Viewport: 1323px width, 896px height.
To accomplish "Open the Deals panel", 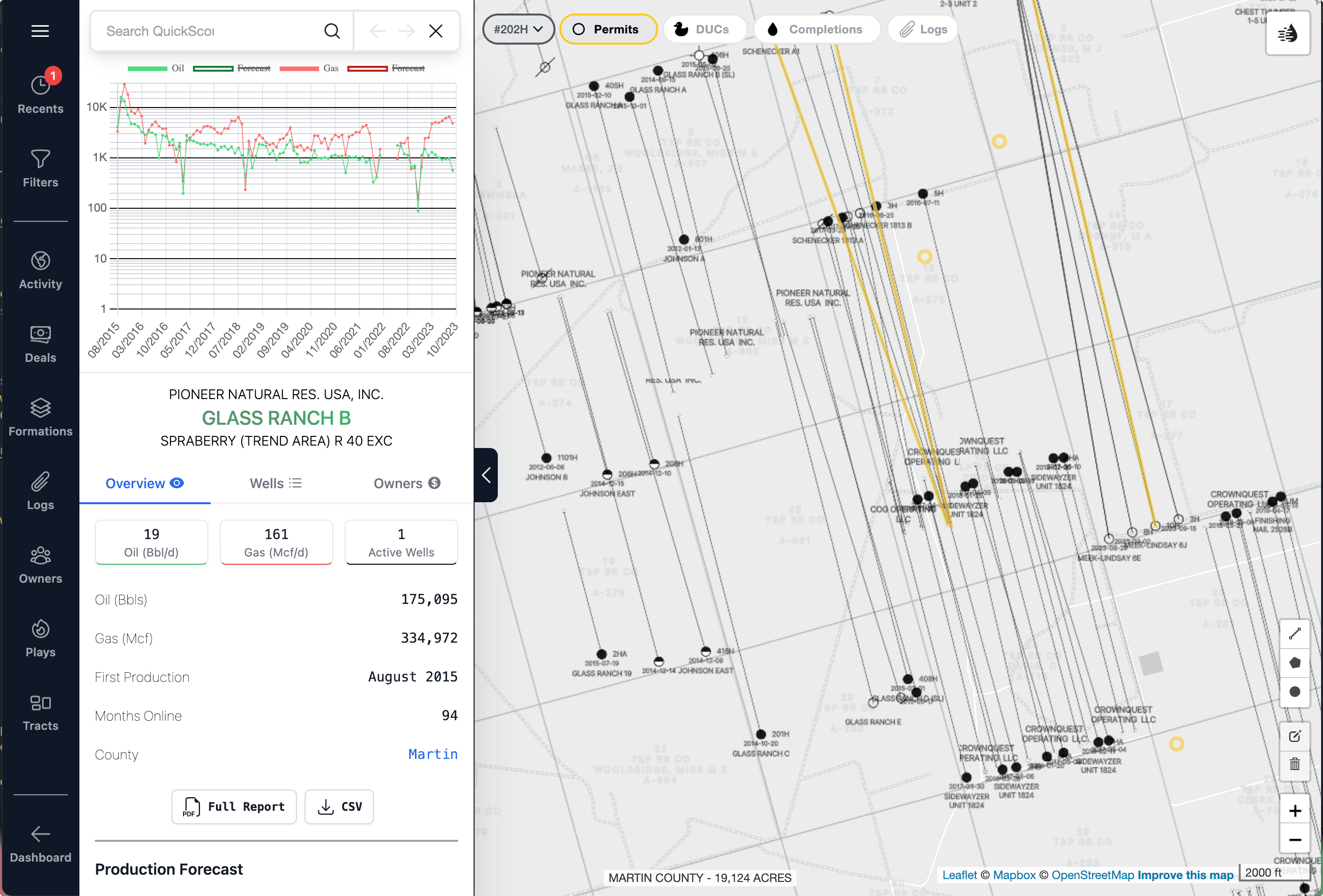I will 40,343.
